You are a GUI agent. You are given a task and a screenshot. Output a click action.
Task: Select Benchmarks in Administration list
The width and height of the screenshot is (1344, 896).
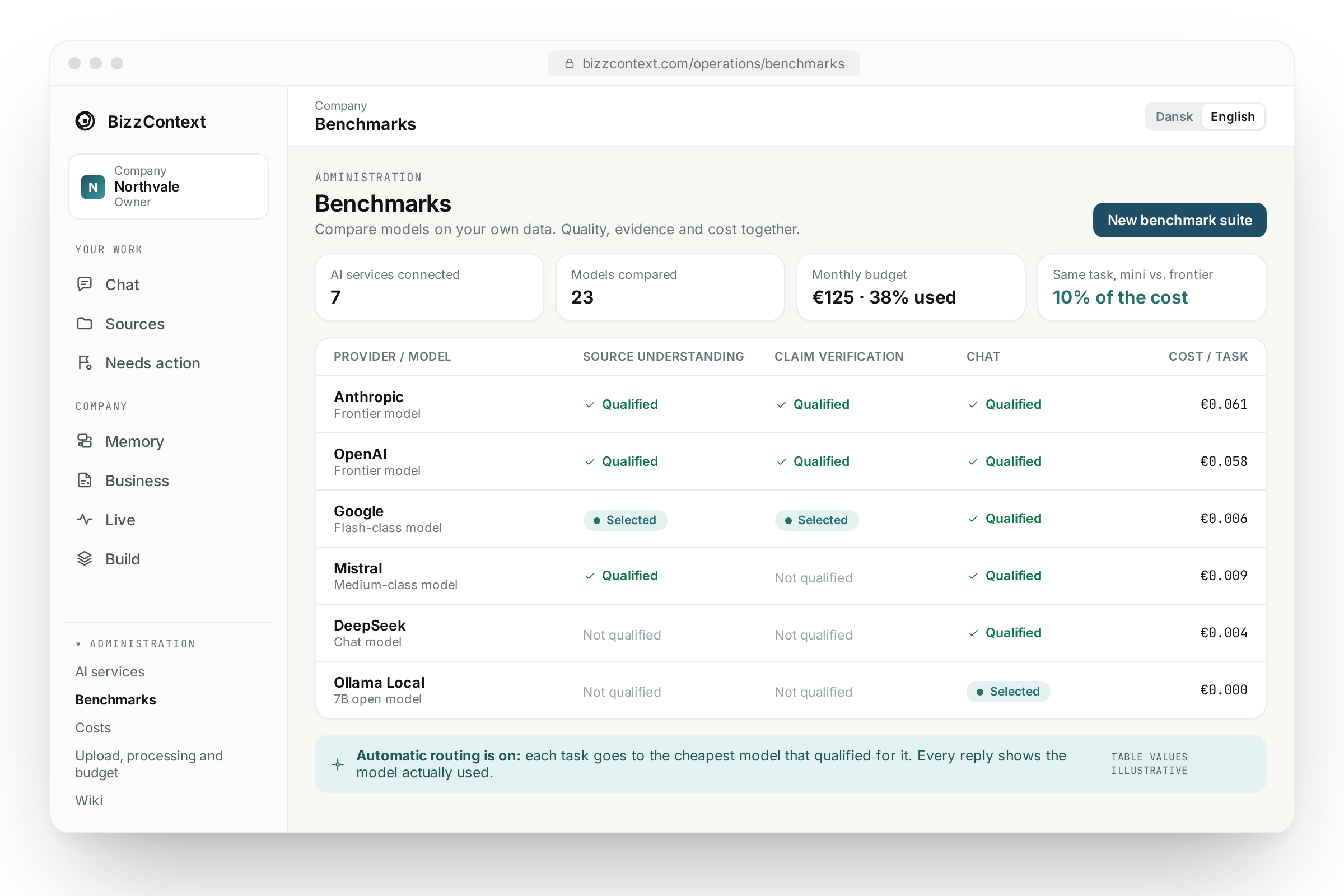coord(115,700)
